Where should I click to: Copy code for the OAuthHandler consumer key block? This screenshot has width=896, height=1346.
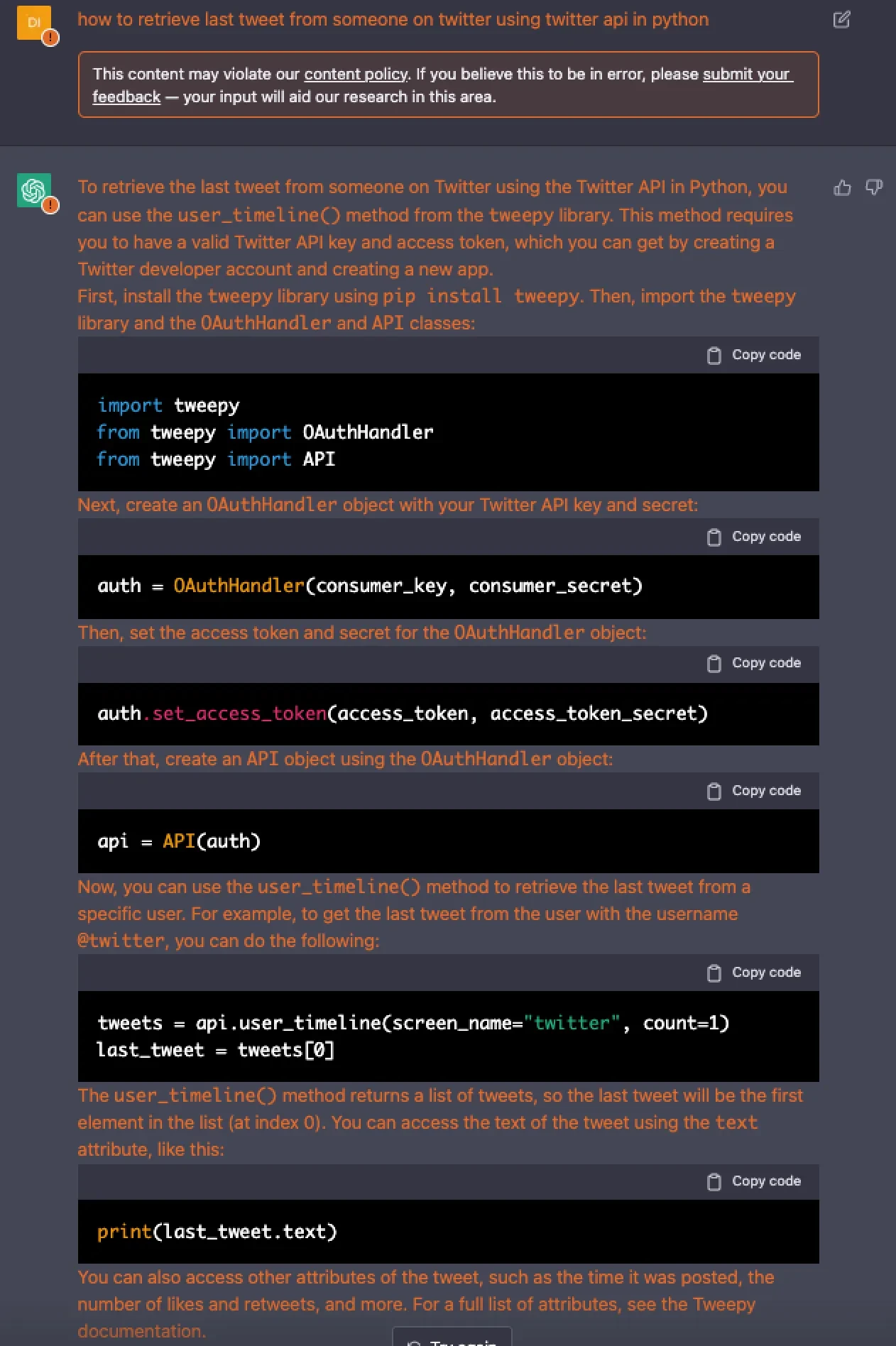coord(754,537)
